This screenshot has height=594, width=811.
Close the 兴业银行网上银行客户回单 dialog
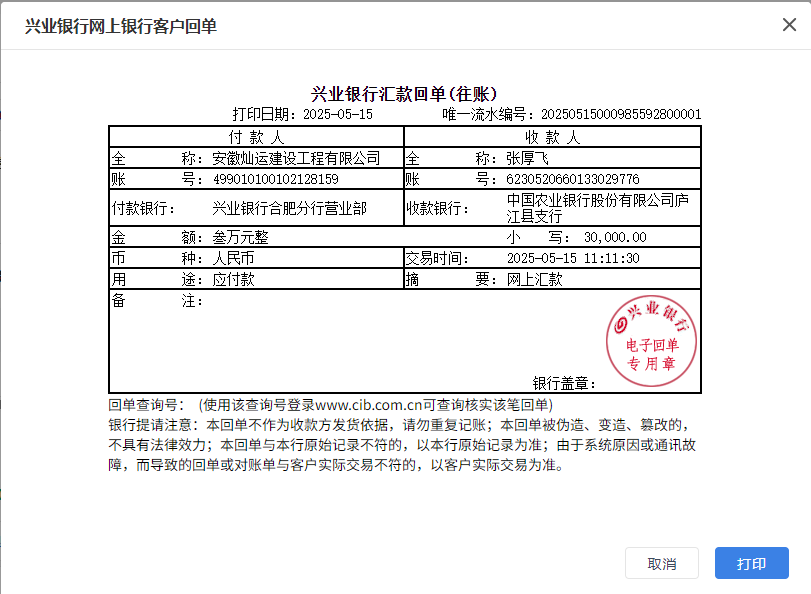(789, 25)
